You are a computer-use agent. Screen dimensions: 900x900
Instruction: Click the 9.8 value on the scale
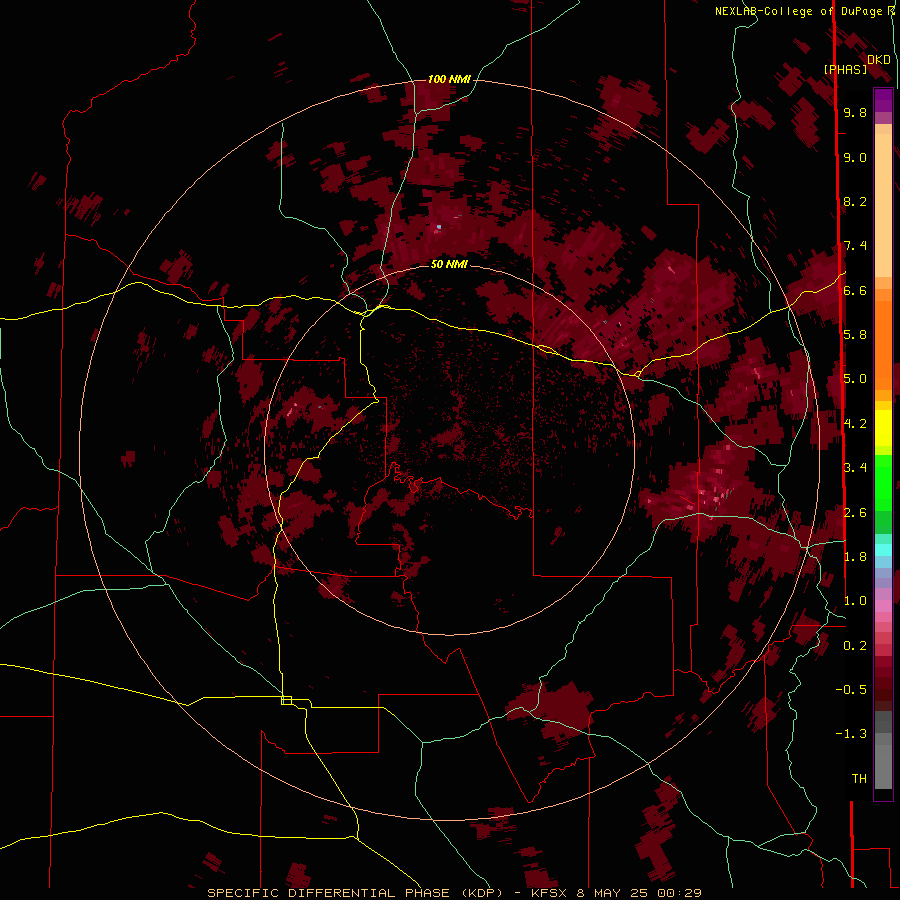click(855, 113)
